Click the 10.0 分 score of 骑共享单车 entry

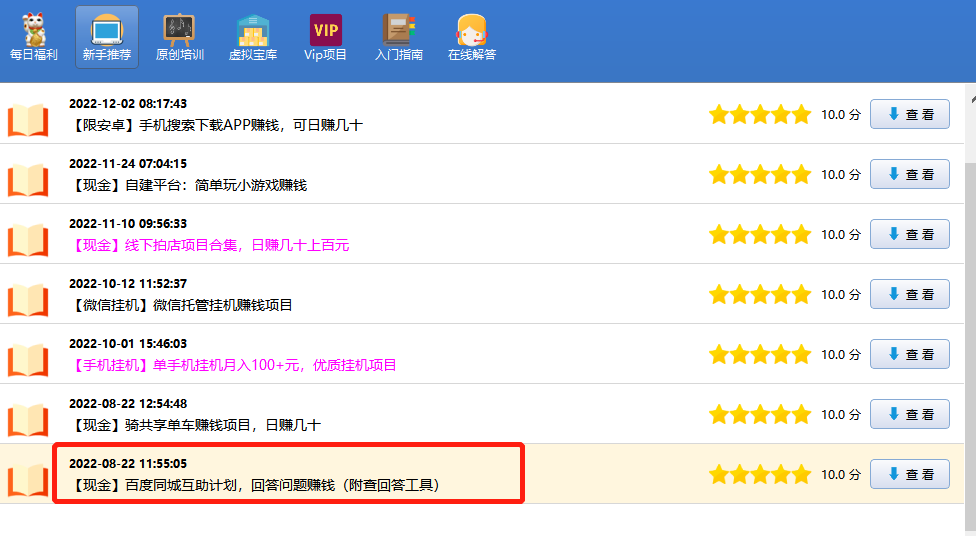tap(841, 415)
